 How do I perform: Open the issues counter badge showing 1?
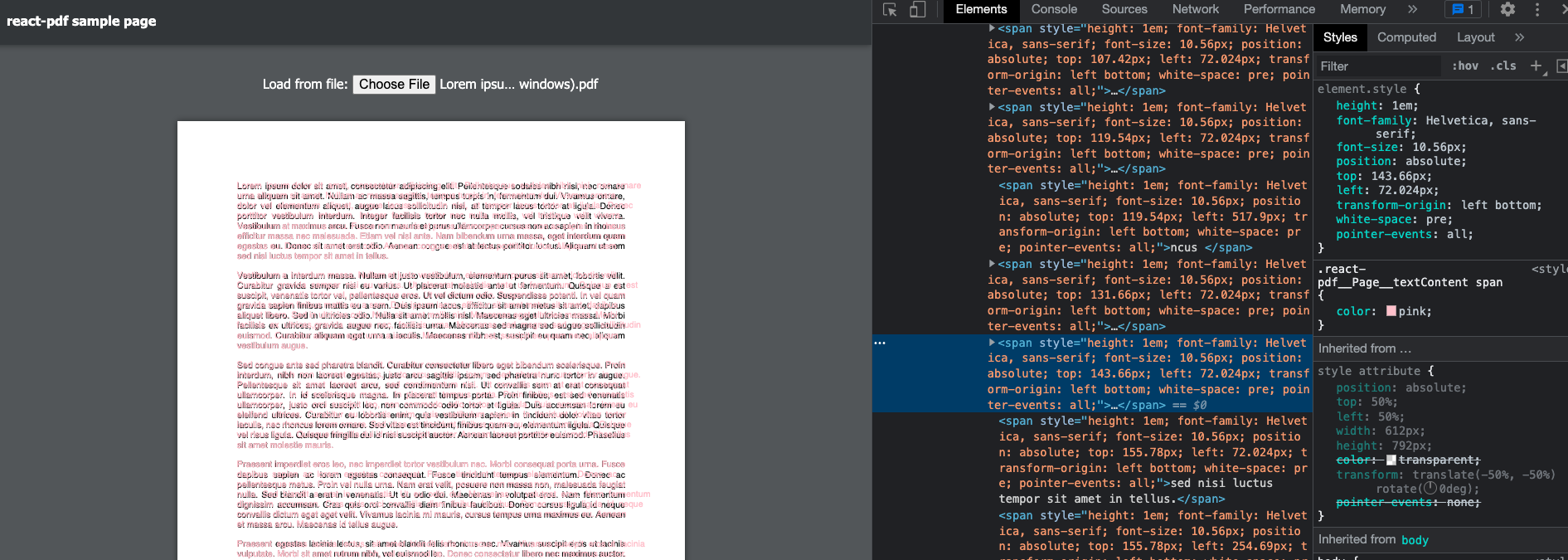[1463, 10]
